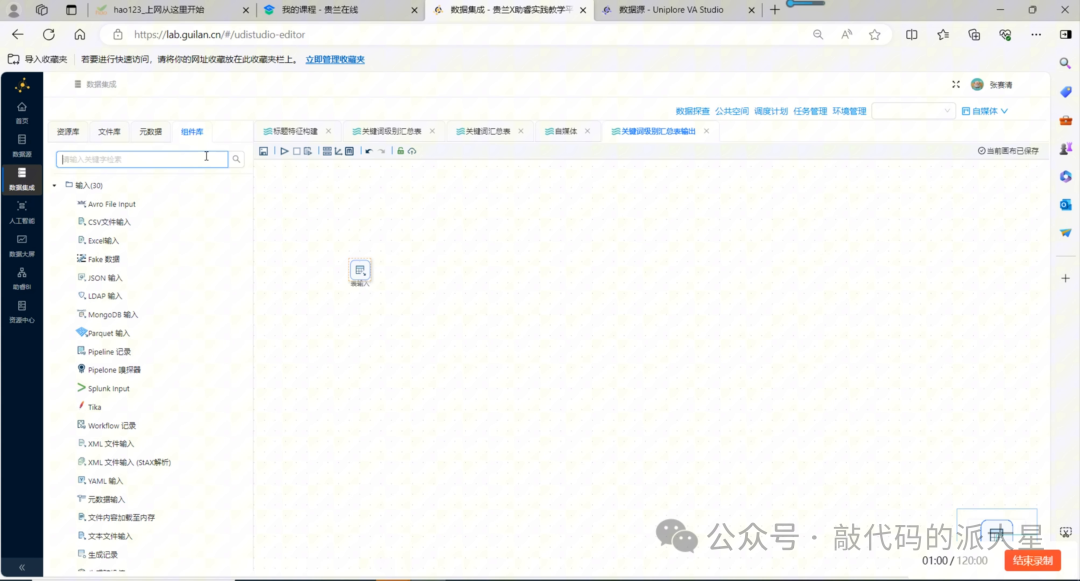Toggle fullscreen with the expand arrows icon
The width and height of the screenshot is (1080, 581).
(956, 84)
